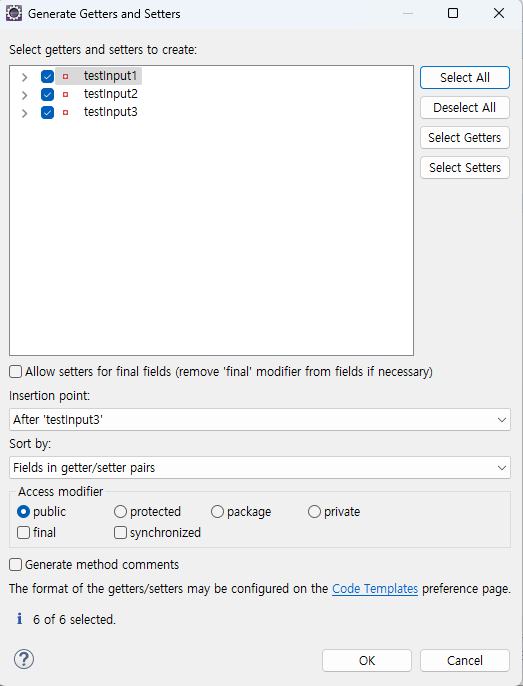
Task: Tick the synchronized modifier checkbox
Action: point(120,532)
